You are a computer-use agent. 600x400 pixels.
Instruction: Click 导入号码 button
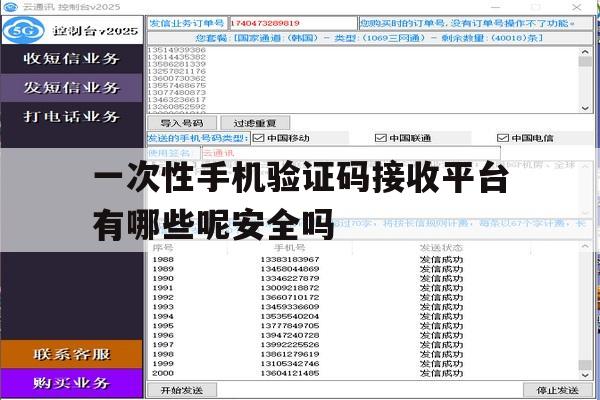[182, 123]
